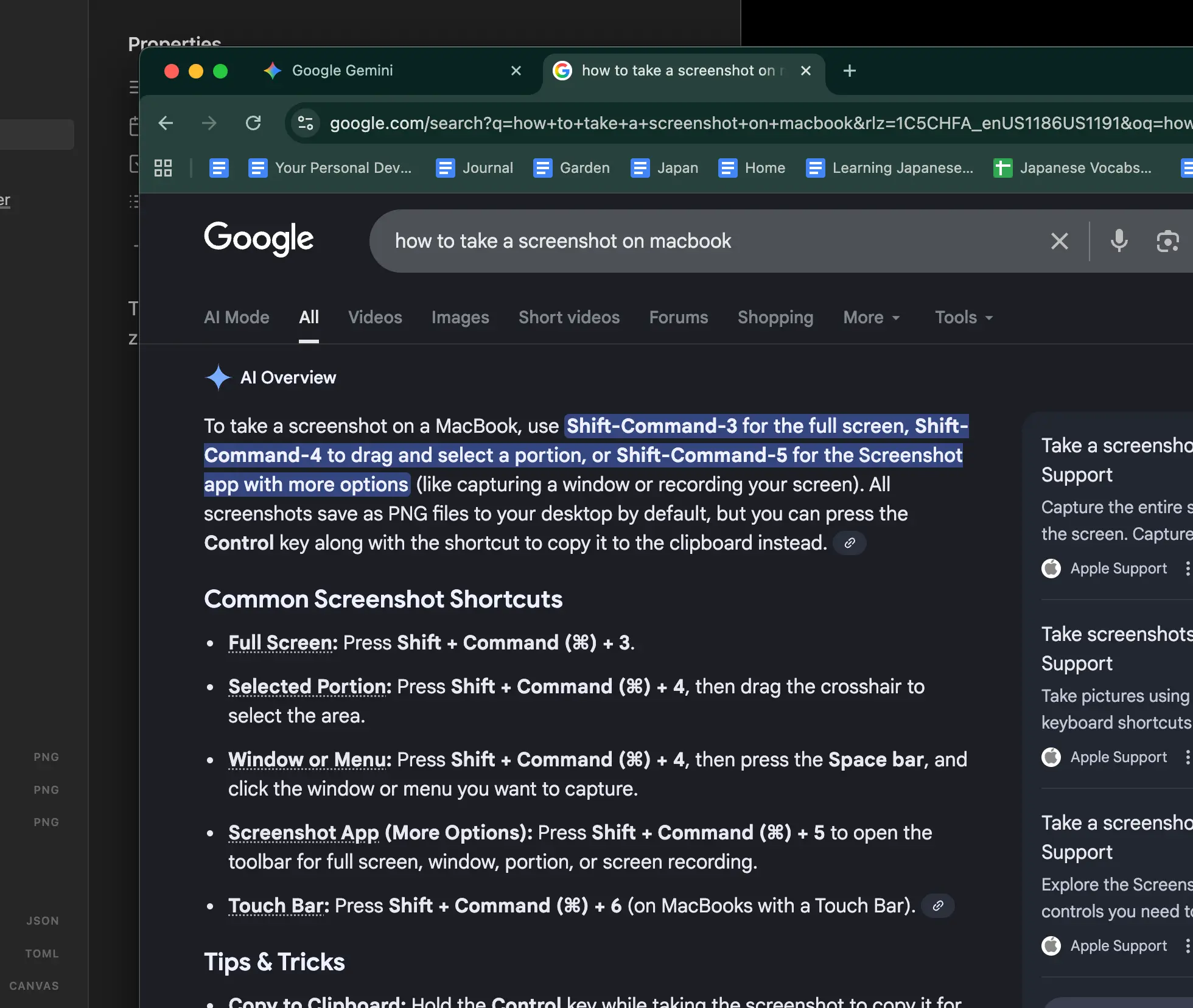Switch to the Google Gemini browser tab
Screen dimensions: 1193x1008
342,71
